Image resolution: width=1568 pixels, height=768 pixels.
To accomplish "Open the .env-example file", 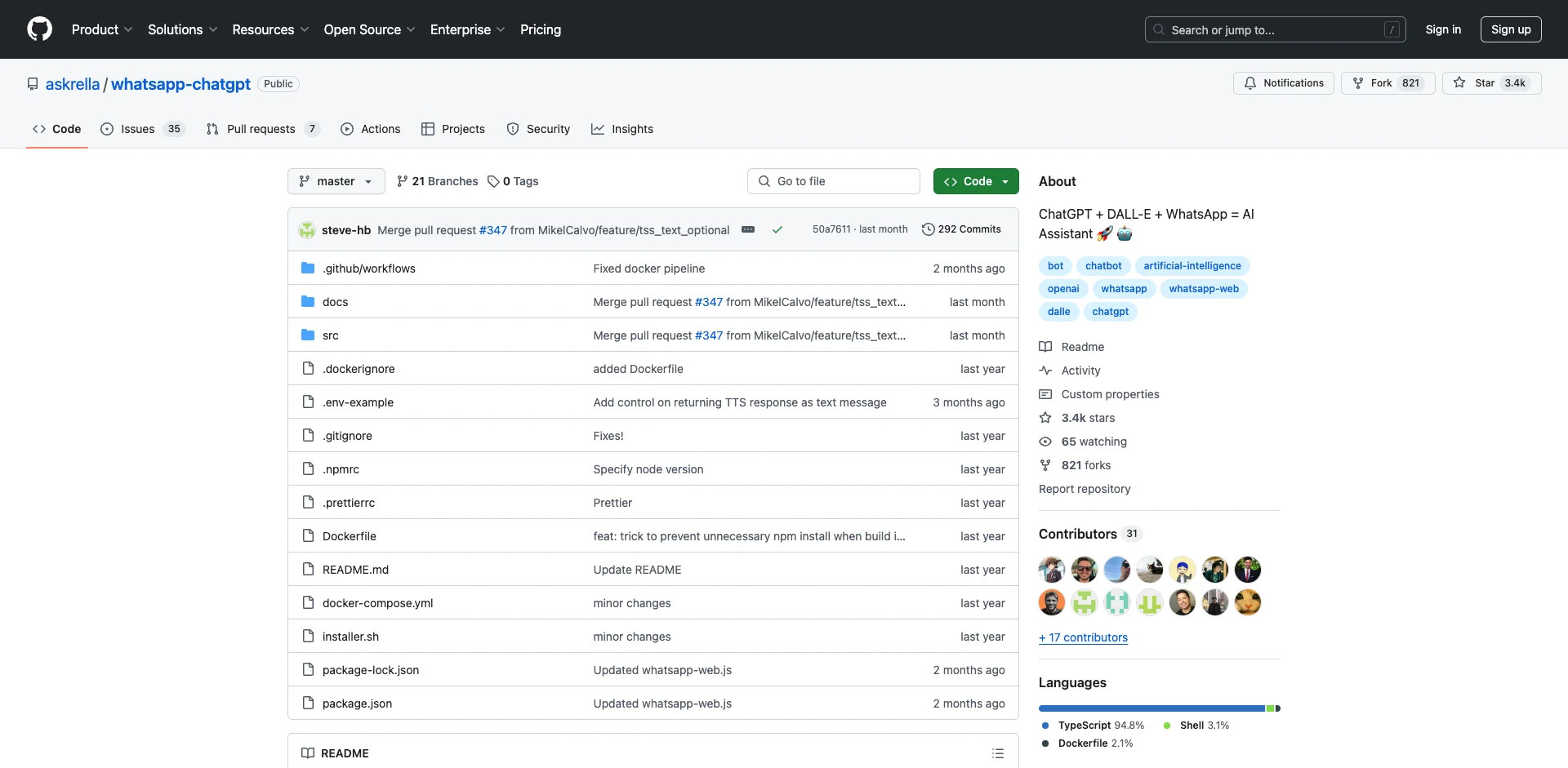I will (x=358, y=402).
